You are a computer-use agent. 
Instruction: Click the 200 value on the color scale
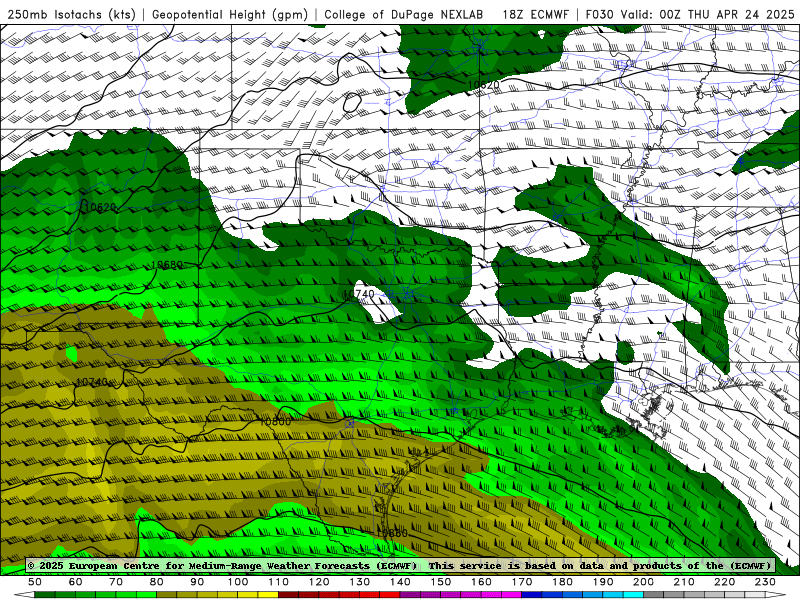pos(643,582)
